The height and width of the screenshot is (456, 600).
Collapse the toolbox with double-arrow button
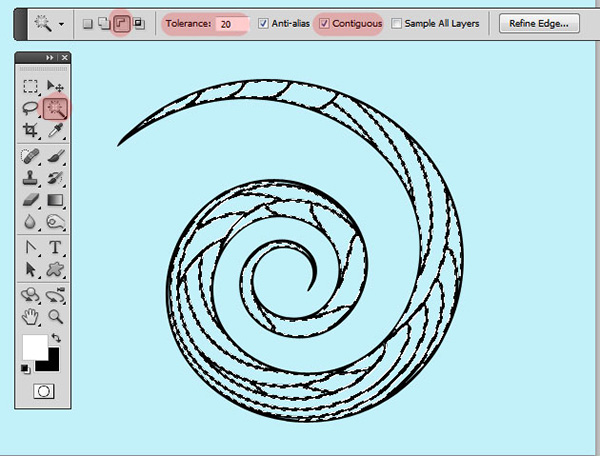49,58
